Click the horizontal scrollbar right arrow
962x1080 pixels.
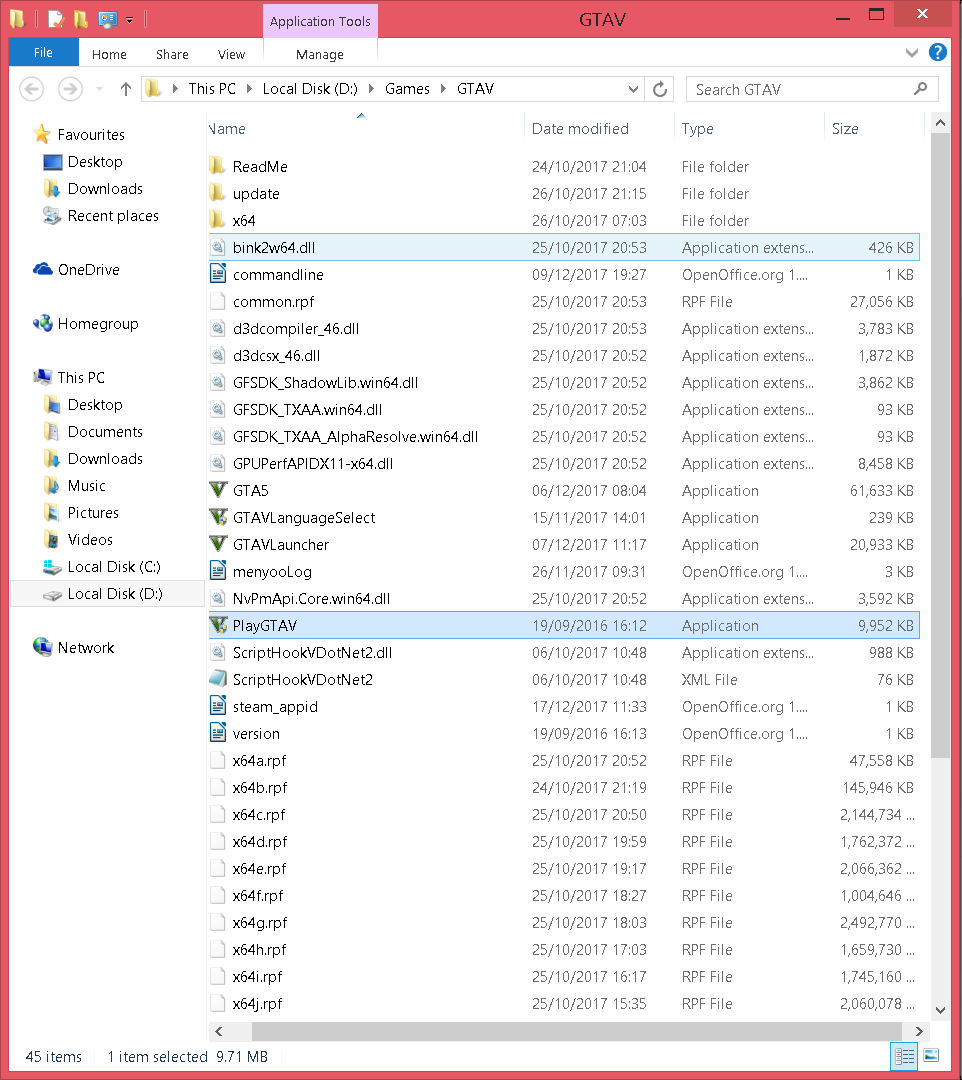(919, 1031)
